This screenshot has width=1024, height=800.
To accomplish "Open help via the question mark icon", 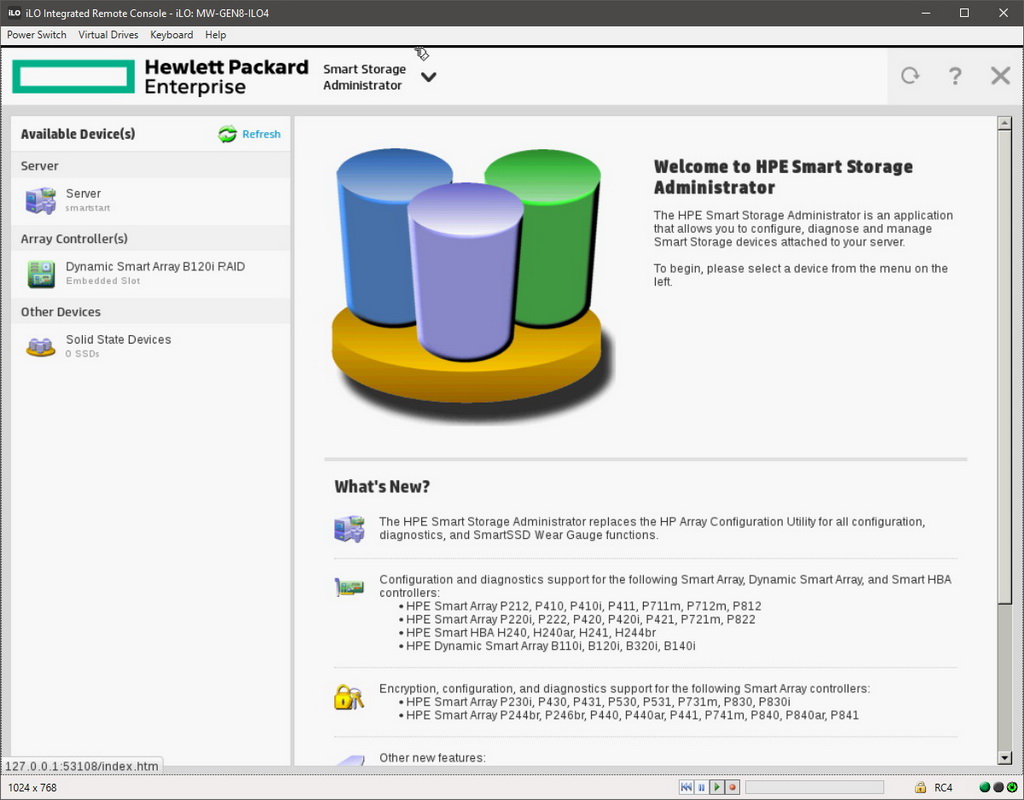I will pyautogui.click(x=955, y=76).
